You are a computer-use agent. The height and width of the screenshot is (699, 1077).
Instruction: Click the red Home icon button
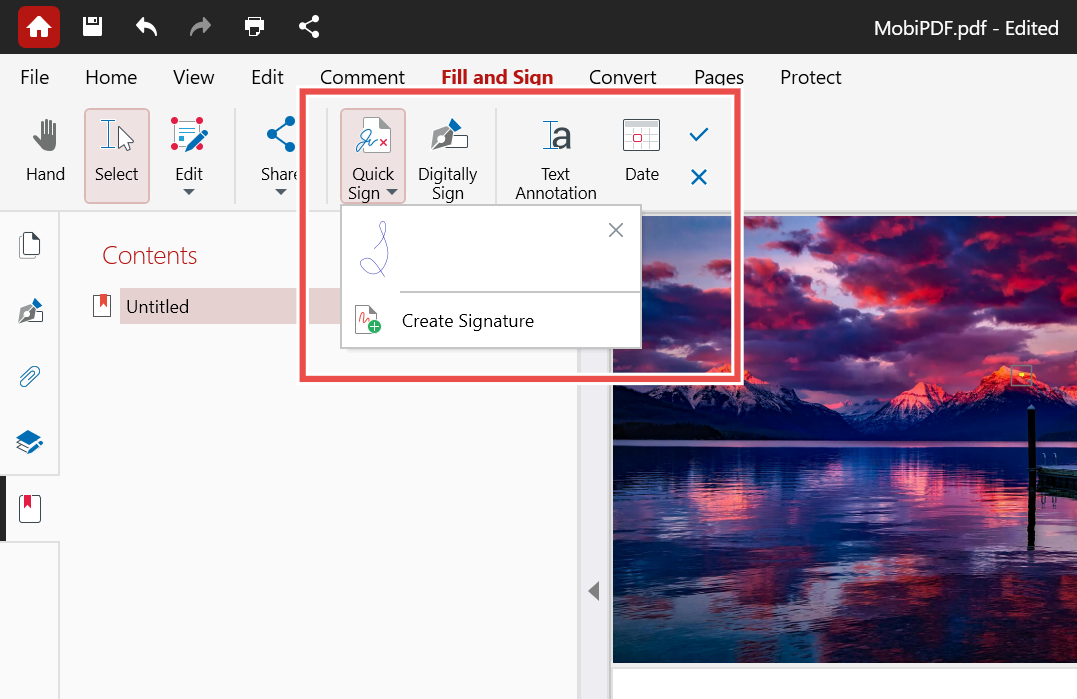click(39, 27)
